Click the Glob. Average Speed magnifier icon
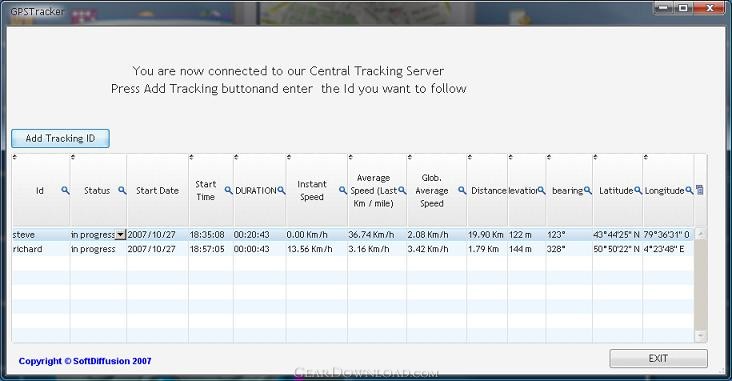Image resolution: width=732 pixels, height=381 pixels. click(x=462, y=190)
